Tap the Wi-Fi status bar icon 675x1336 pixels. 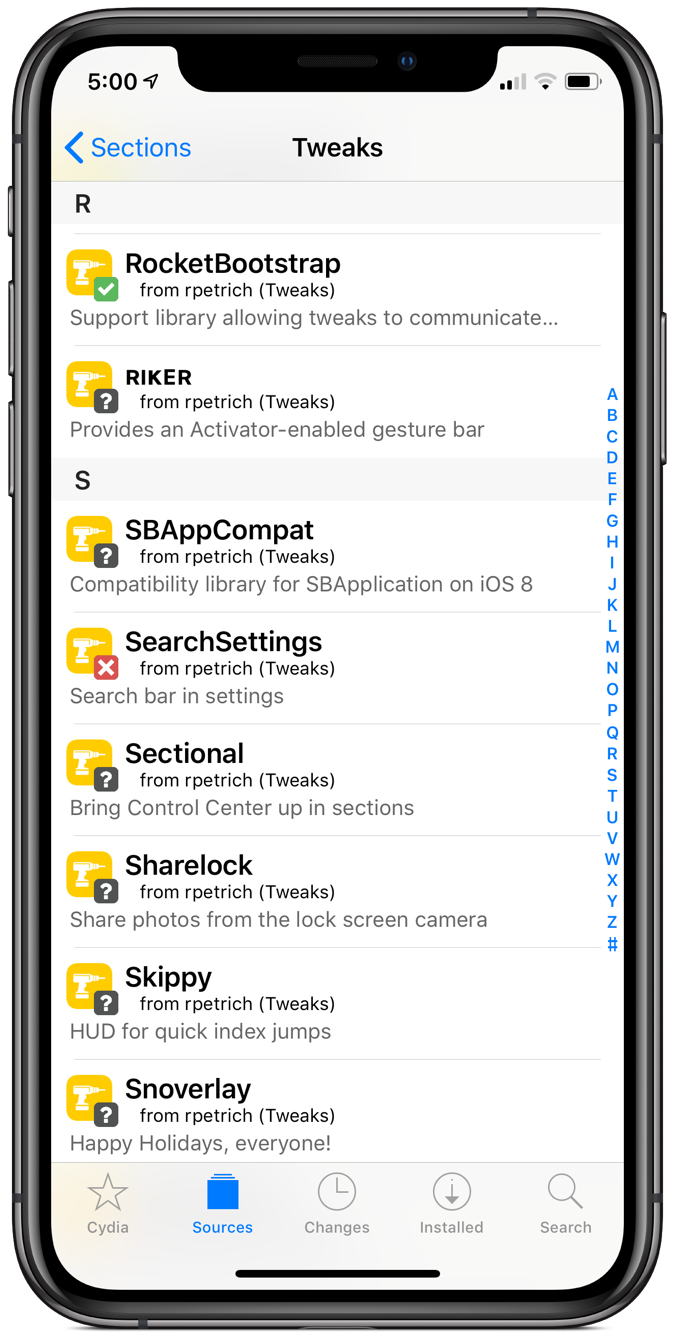point(545,82)
